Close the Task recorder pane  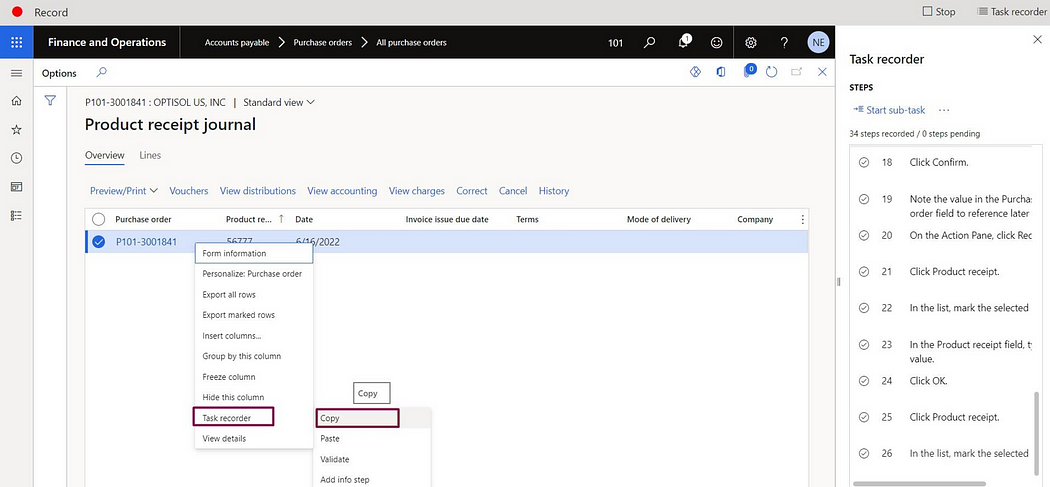point(1038,40)
